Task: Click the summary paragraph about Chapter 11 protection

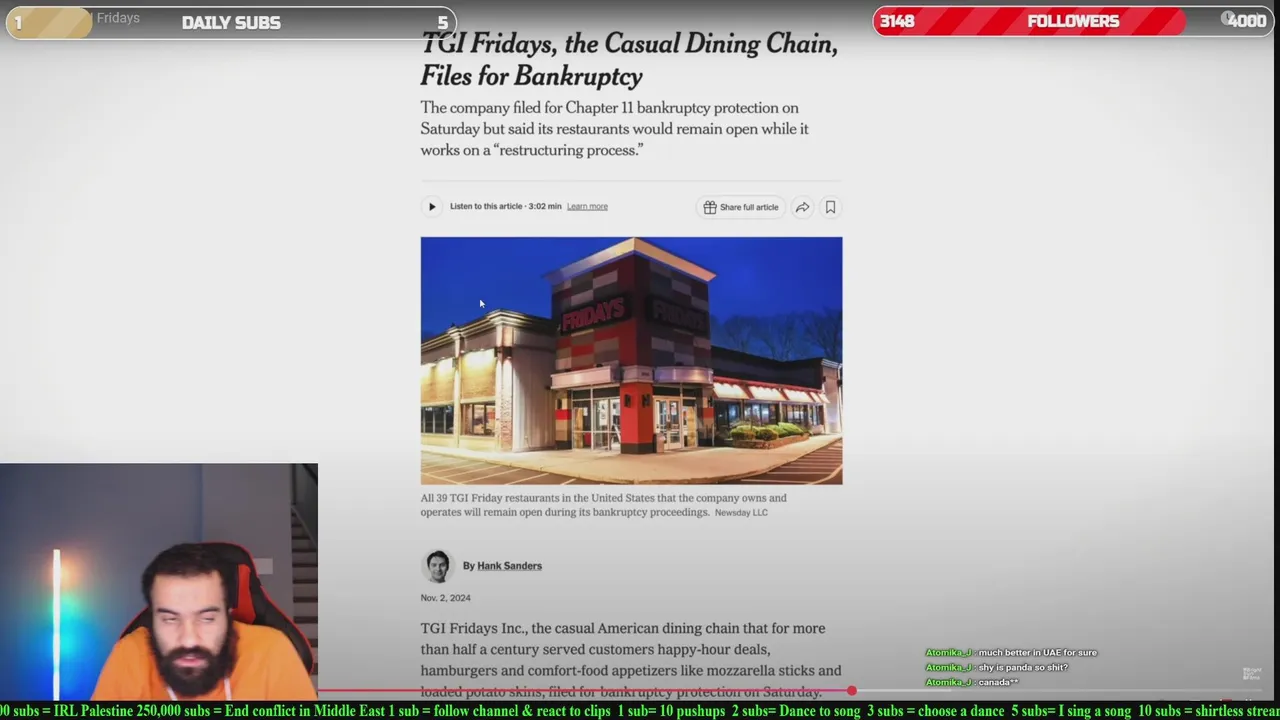Action: (614, 129)
